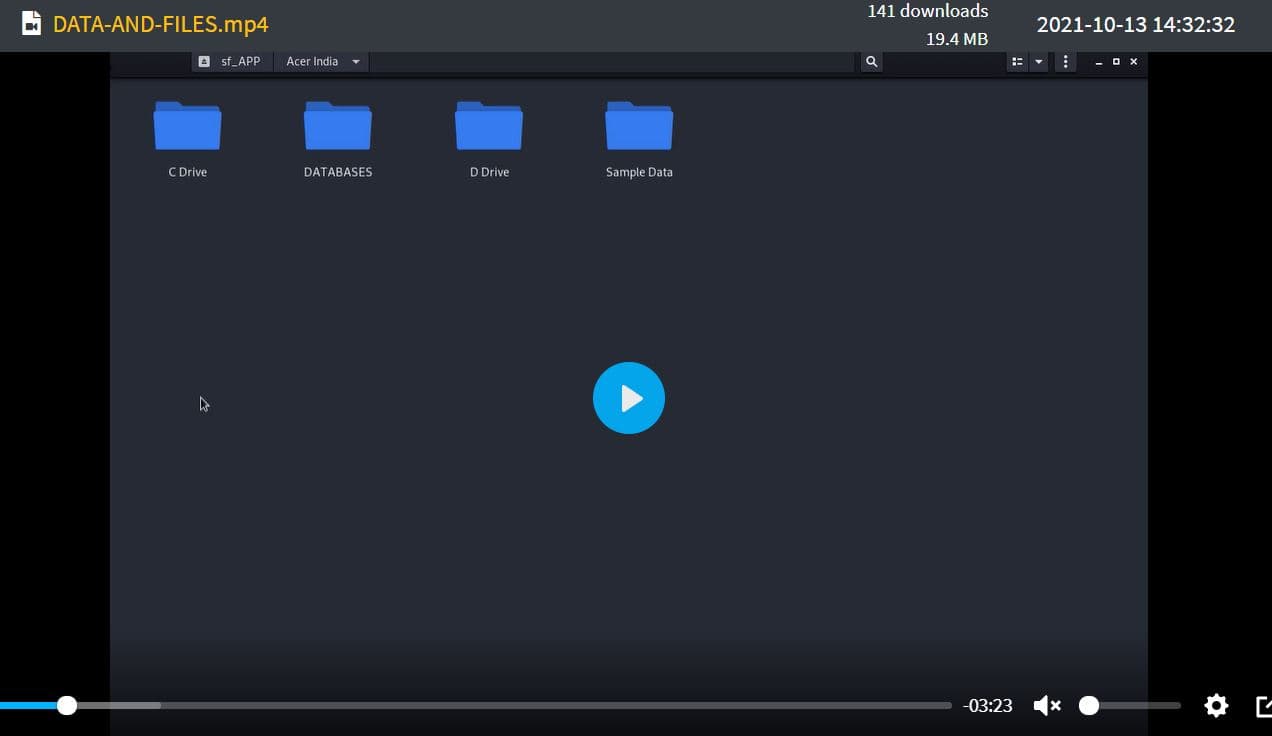The width and height of the screenshot is (1272, 736).
Task: Open the C Drive folder
Action: click(187, 139)
